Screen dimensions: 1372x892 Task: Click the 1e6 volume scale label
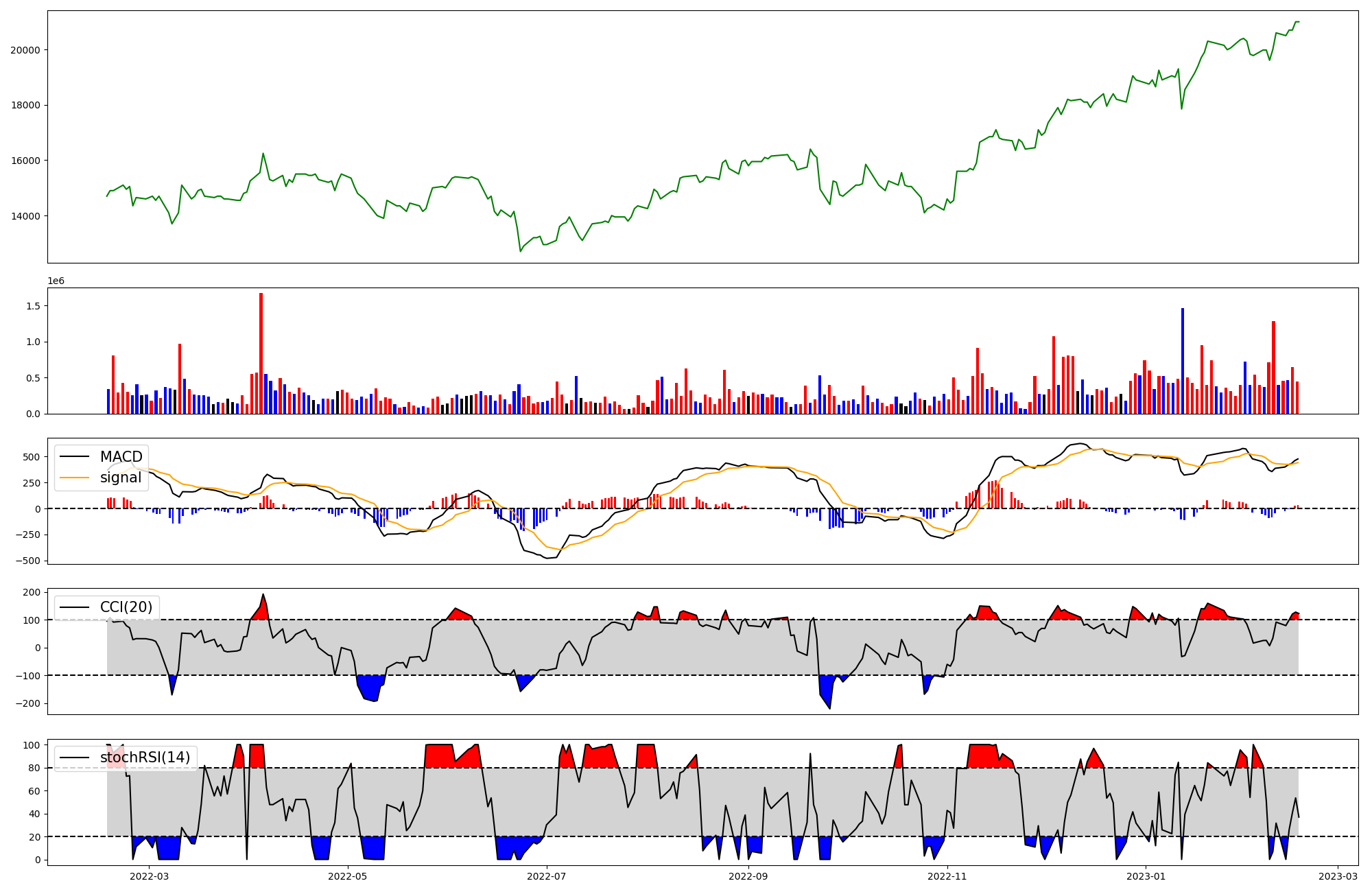[56, 281]
